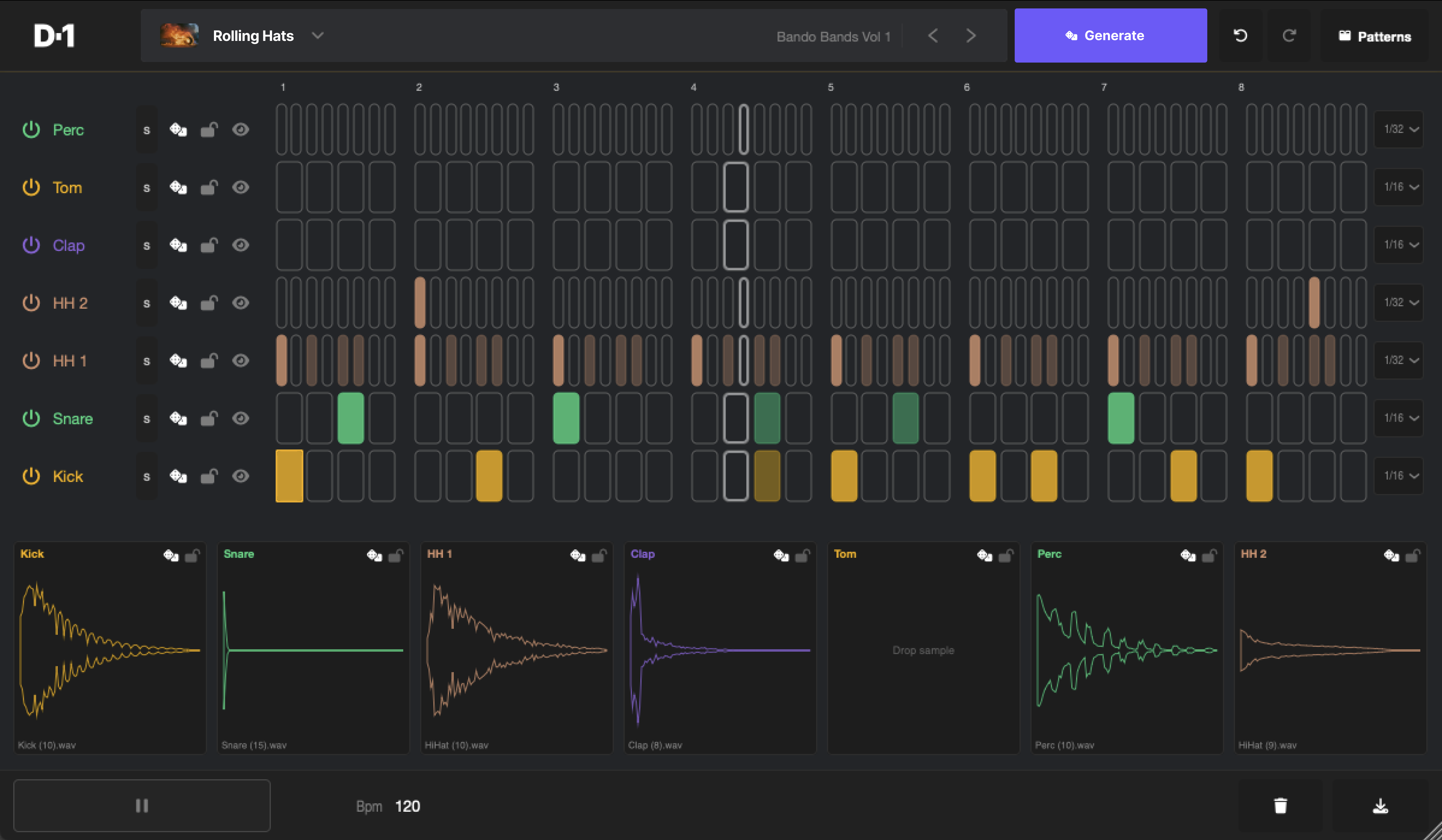
Task: Delete pattern with the trash icon
Action: click(x=1280, y=806)
